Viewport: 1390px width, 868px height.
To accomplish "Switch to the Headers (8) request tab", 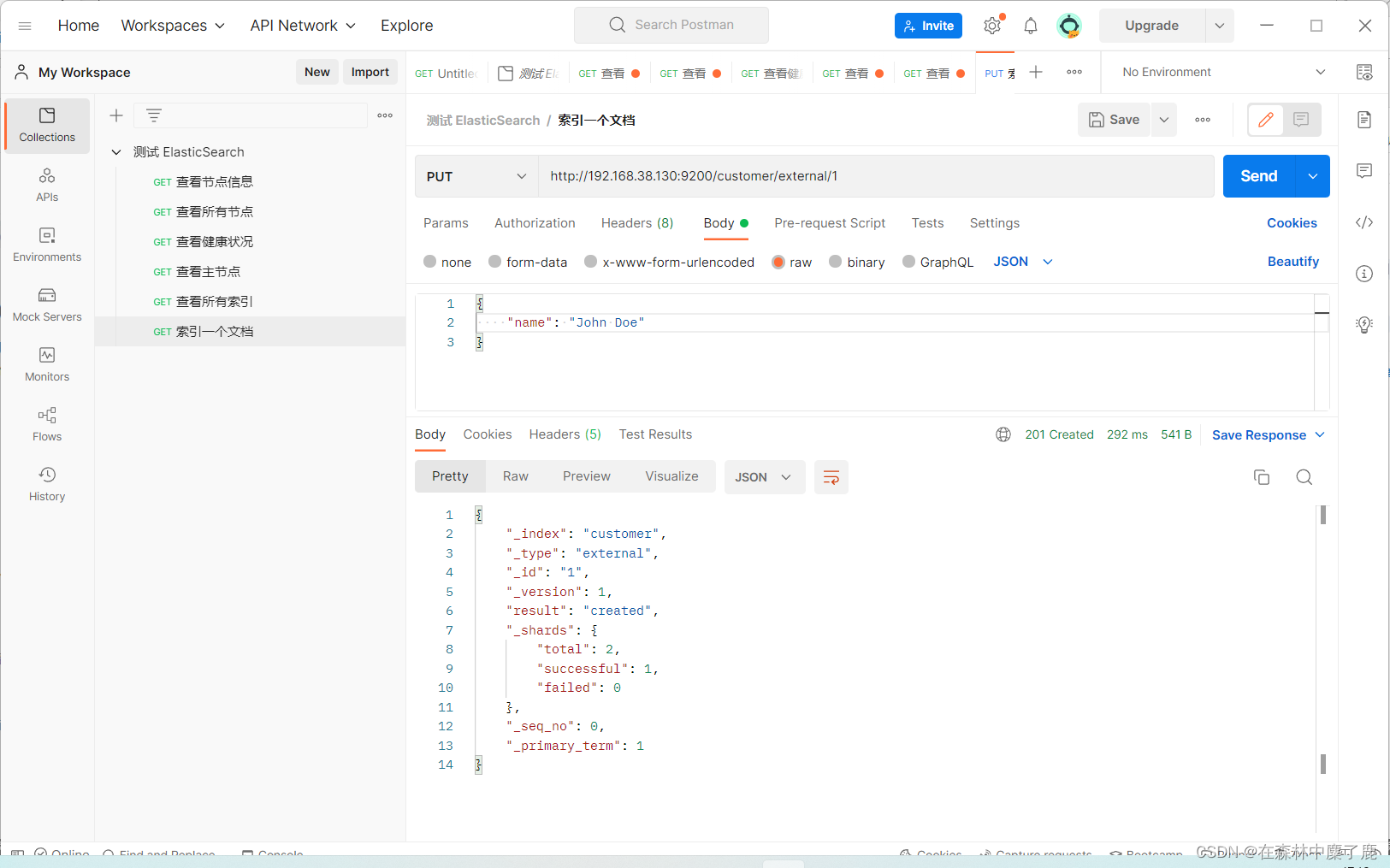I will pyautogui.click(x=637, y=223).
